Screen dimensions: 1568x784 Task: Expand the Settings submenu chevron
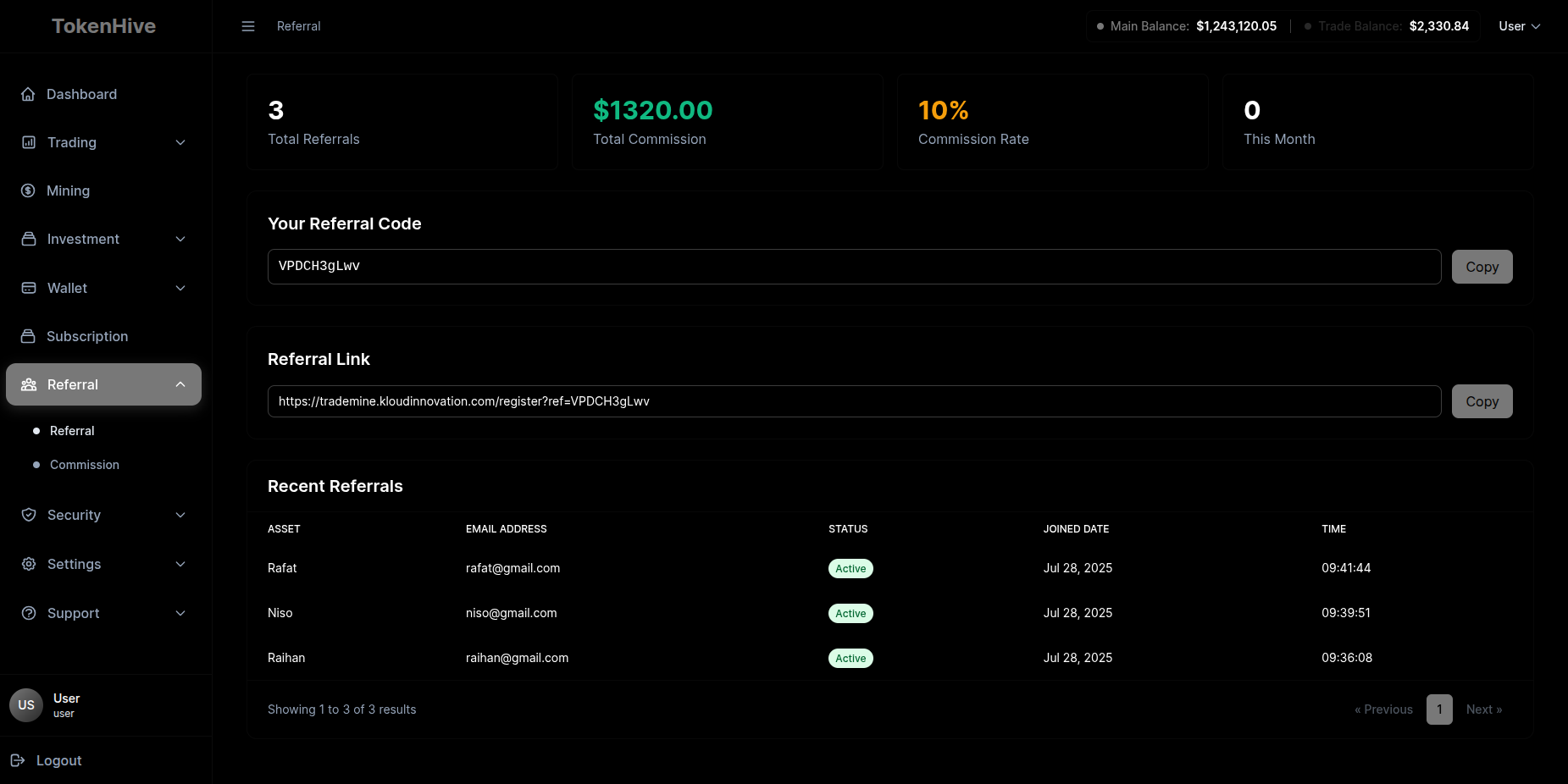coord(180,564)
